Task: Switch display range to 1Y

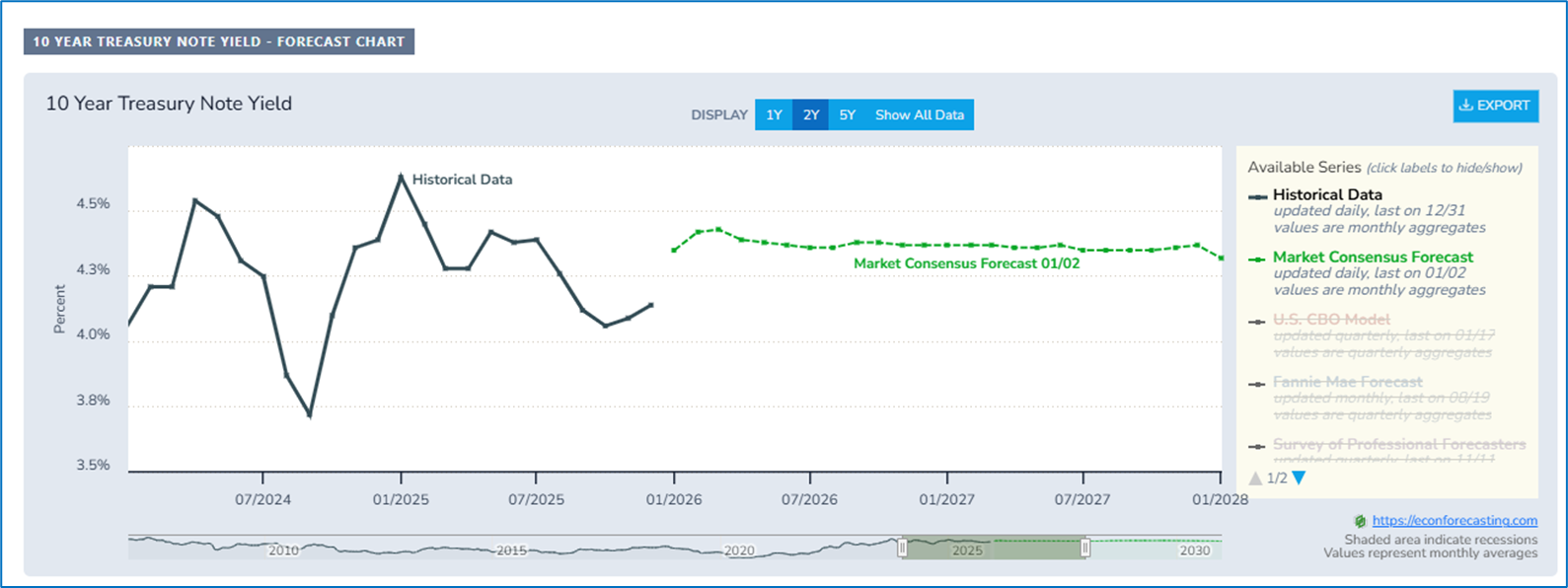Action: tap(774, 115)
